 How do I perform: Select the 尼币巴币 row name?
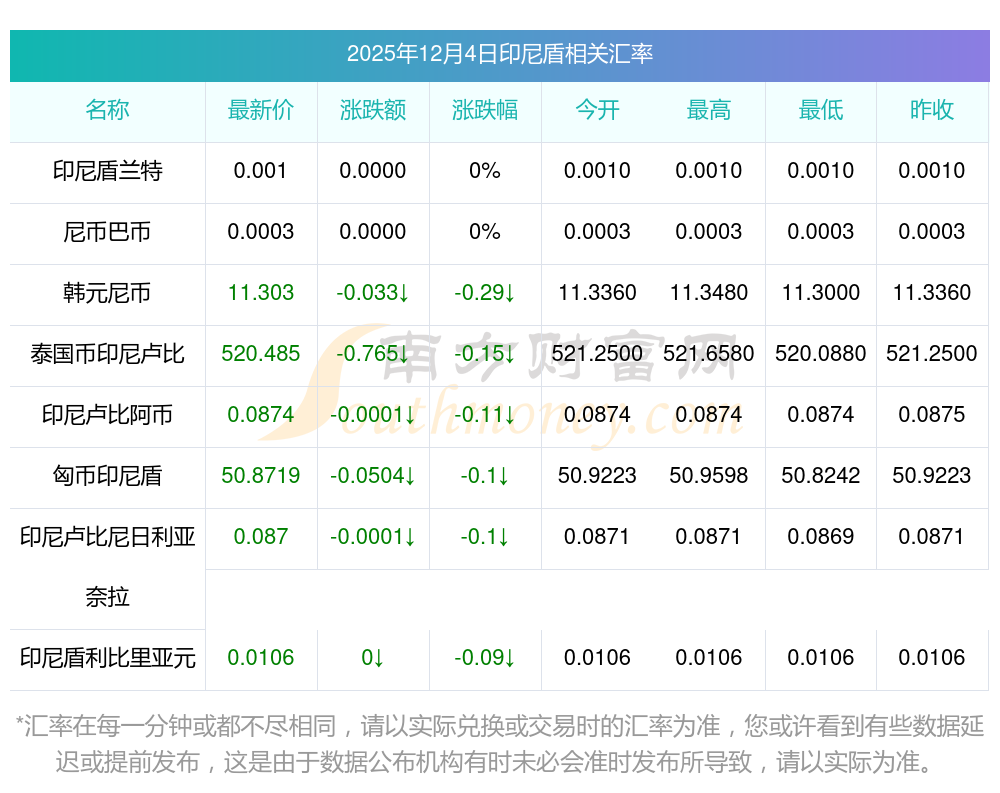107,232
